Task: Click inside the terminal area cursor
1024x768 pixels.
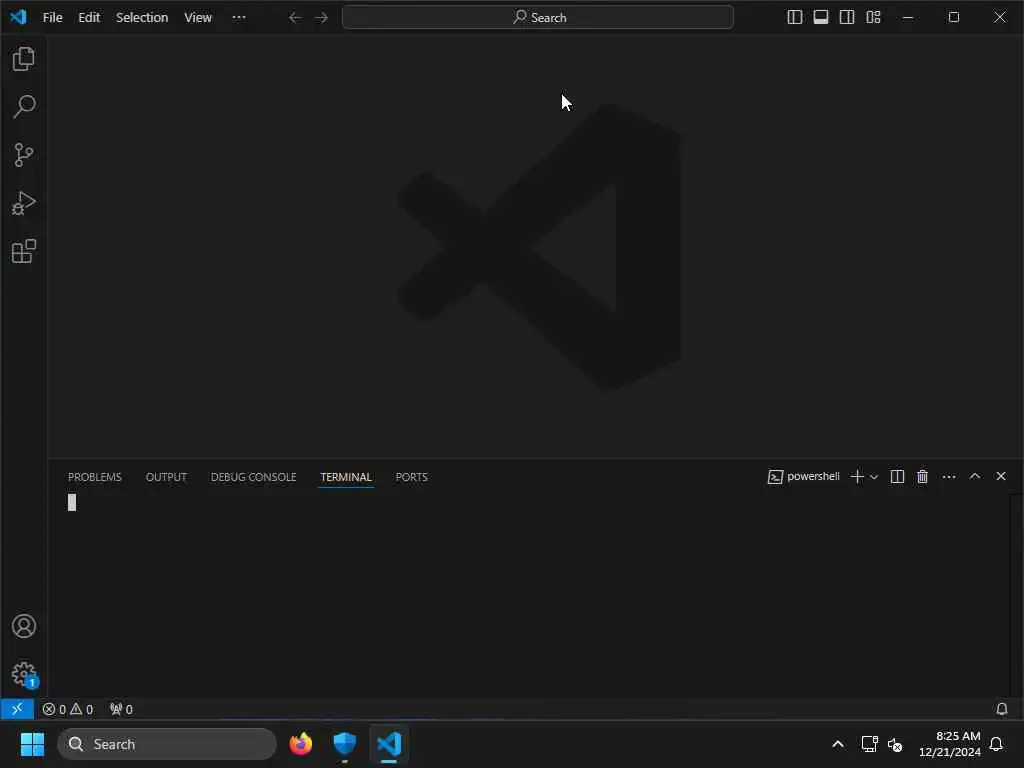Action: coord(72,502)
